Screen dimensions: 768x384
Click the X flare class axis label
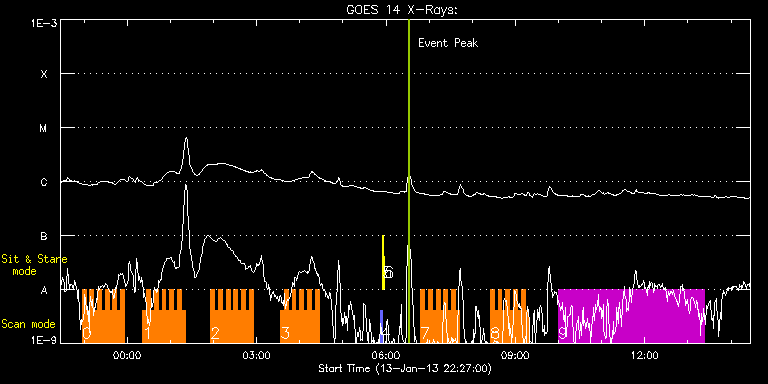coord(44,74)
